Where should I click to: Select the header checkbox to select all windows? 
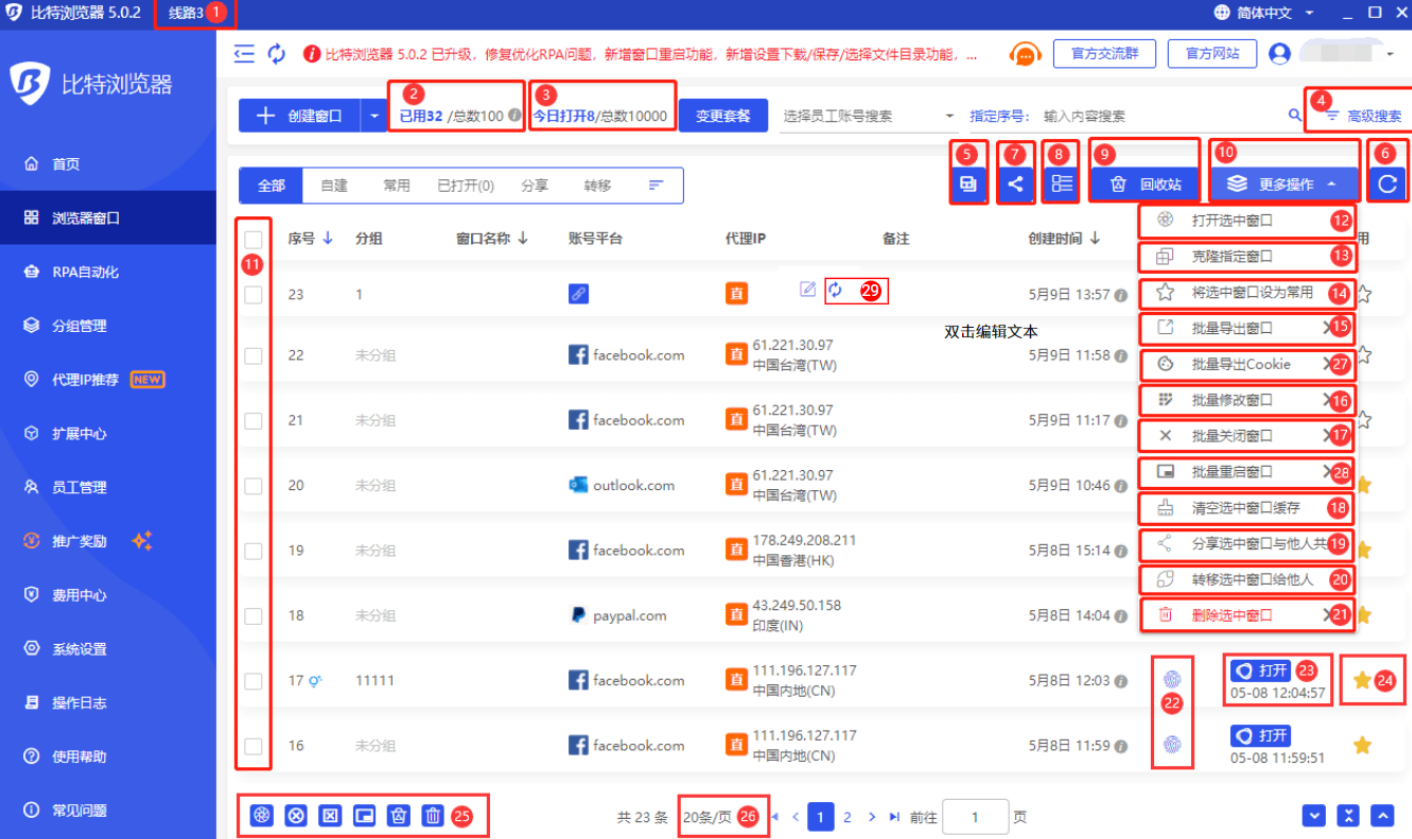tap(253, 238)
